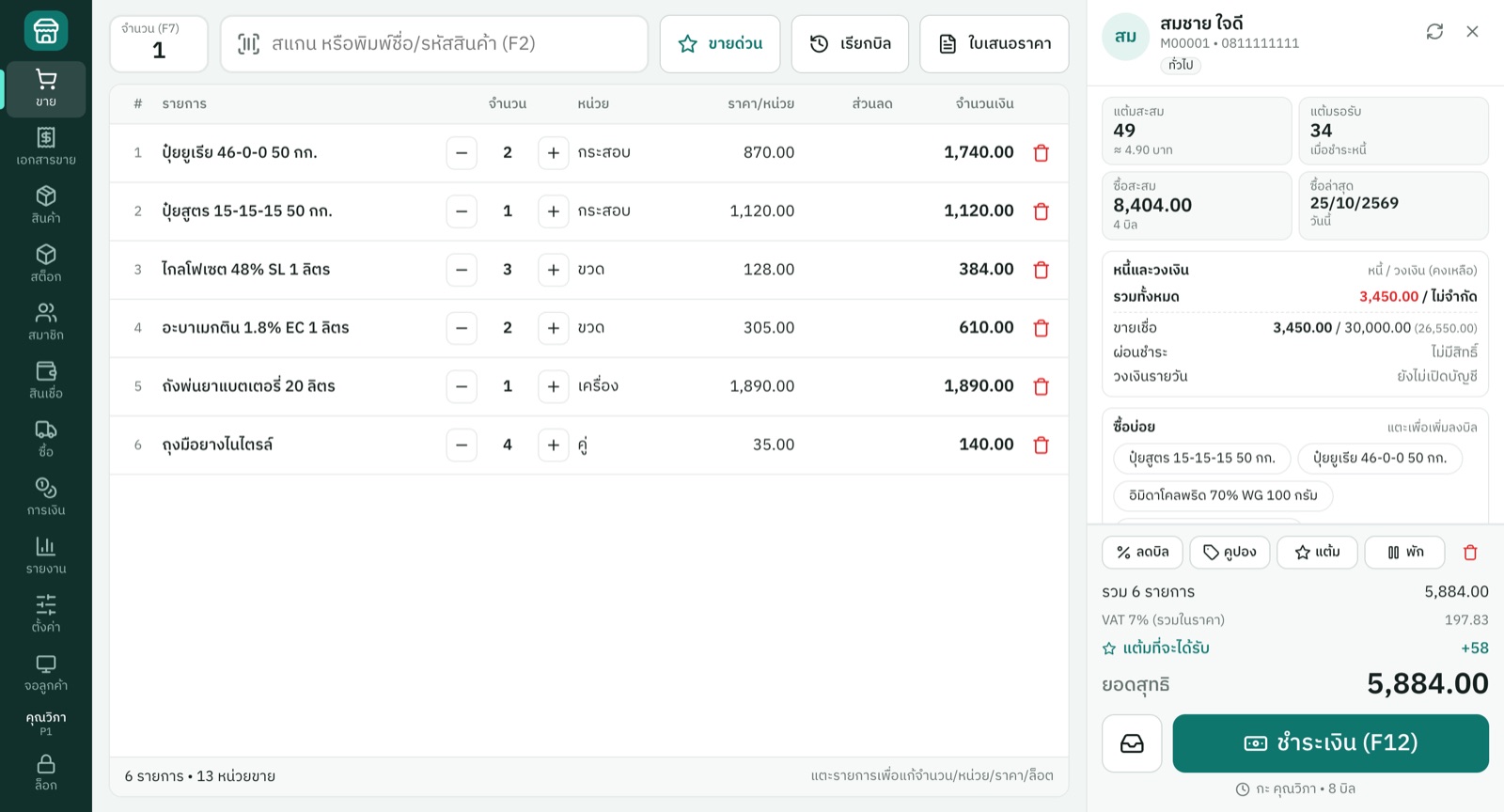Delete the ปุ๋ยยูเรีย 46-0-0 row with its trash icon
The height and width of the screenshot is (812, 1504).
[1041, 152]
